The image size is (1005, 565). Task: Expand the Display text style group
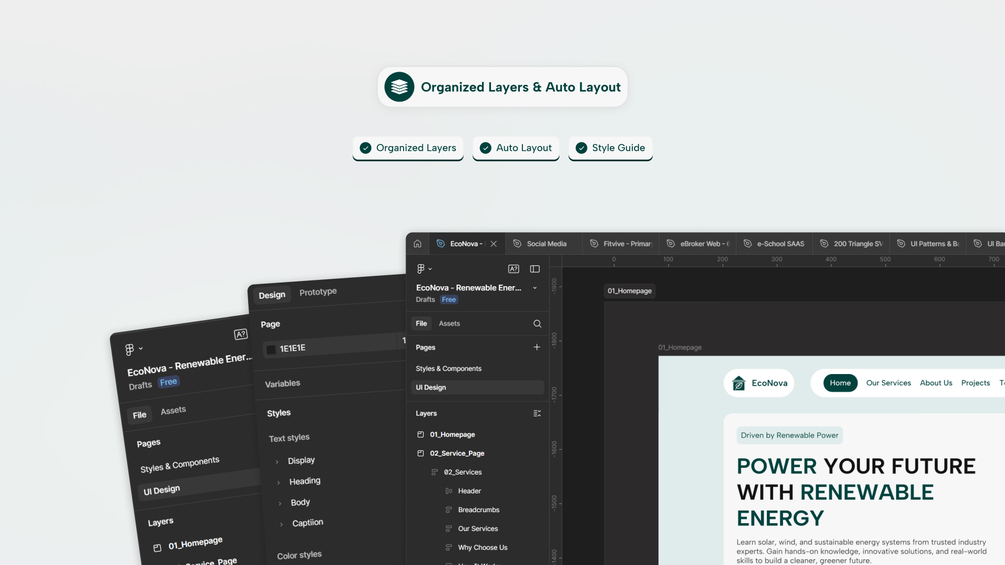click(x=277, y=461)
